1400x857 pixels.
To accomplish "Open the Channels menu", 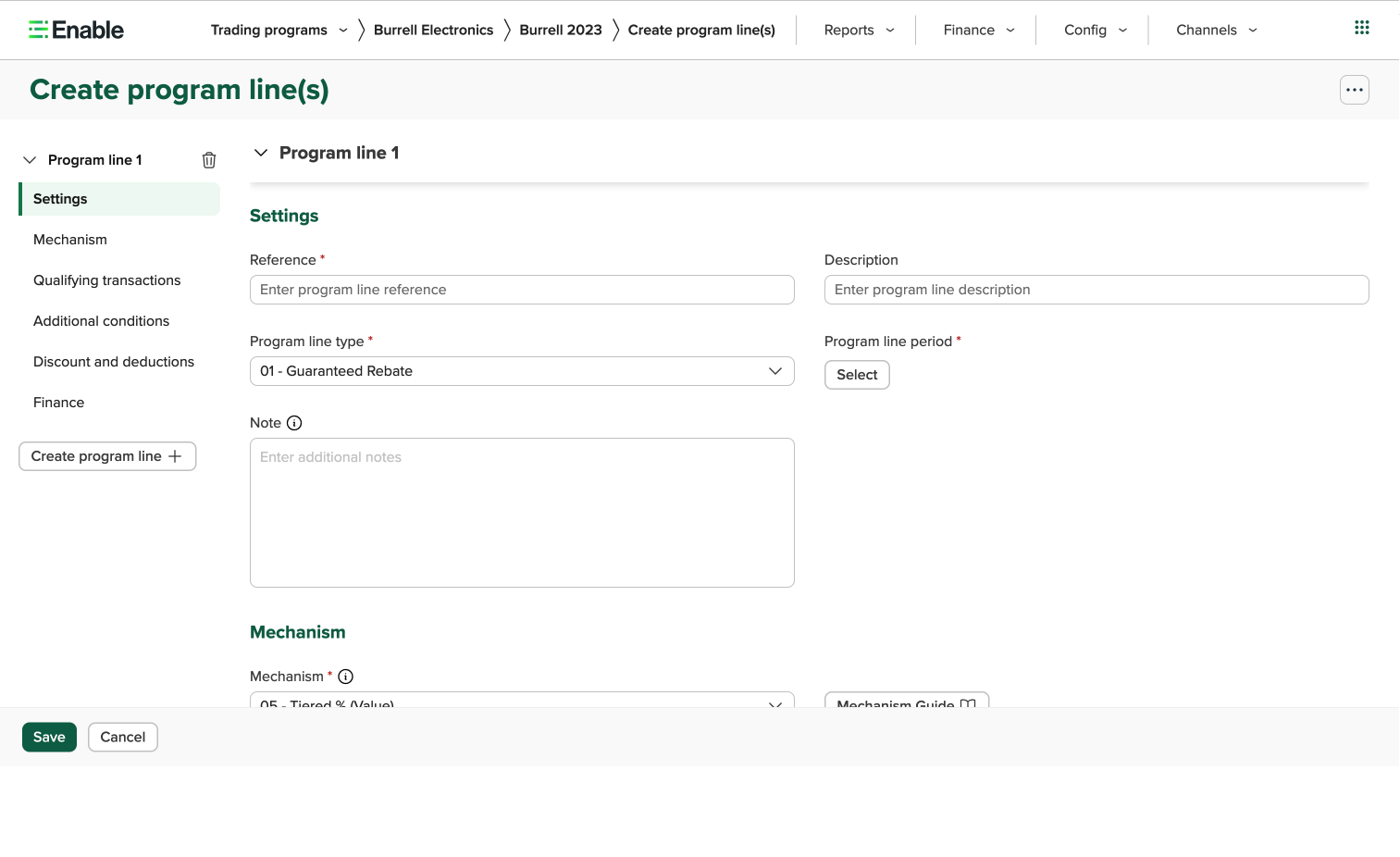I will point(1217,30).
